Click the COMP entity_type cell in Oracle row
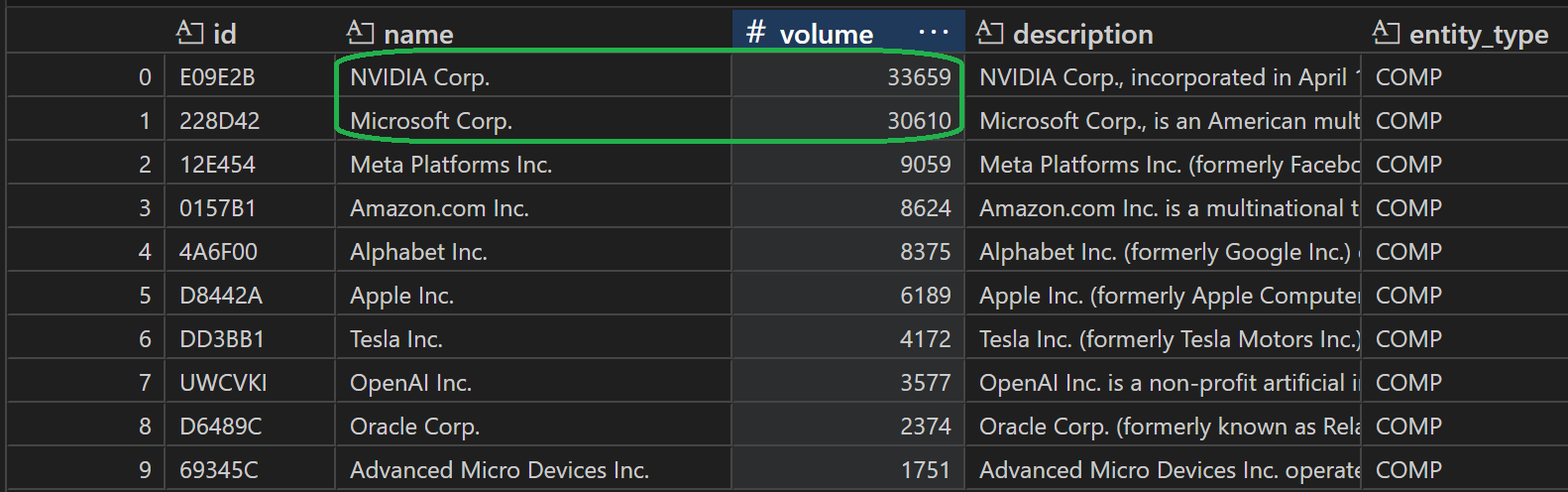1568x492 pixels. pyautogui.click(x=1465, y=427)
